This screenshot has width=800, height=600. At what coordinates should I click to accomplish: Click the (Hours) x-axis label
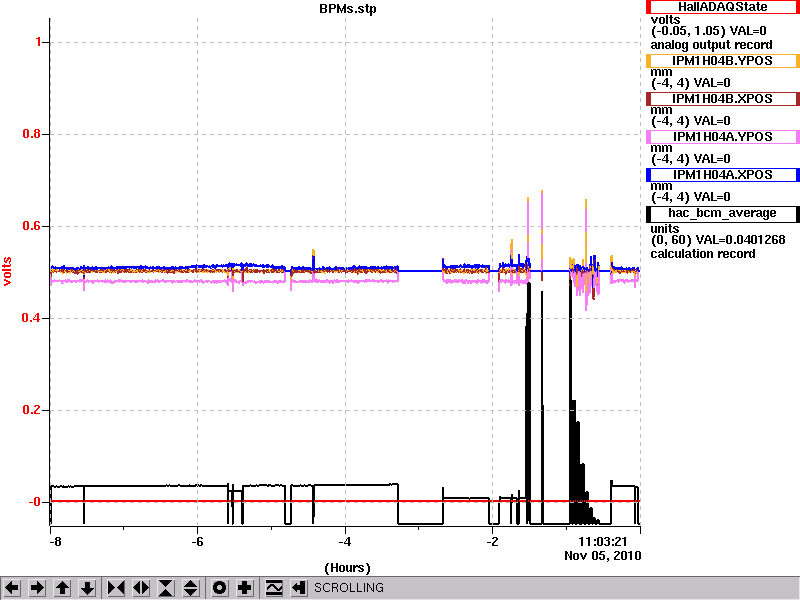coord(347,568)
